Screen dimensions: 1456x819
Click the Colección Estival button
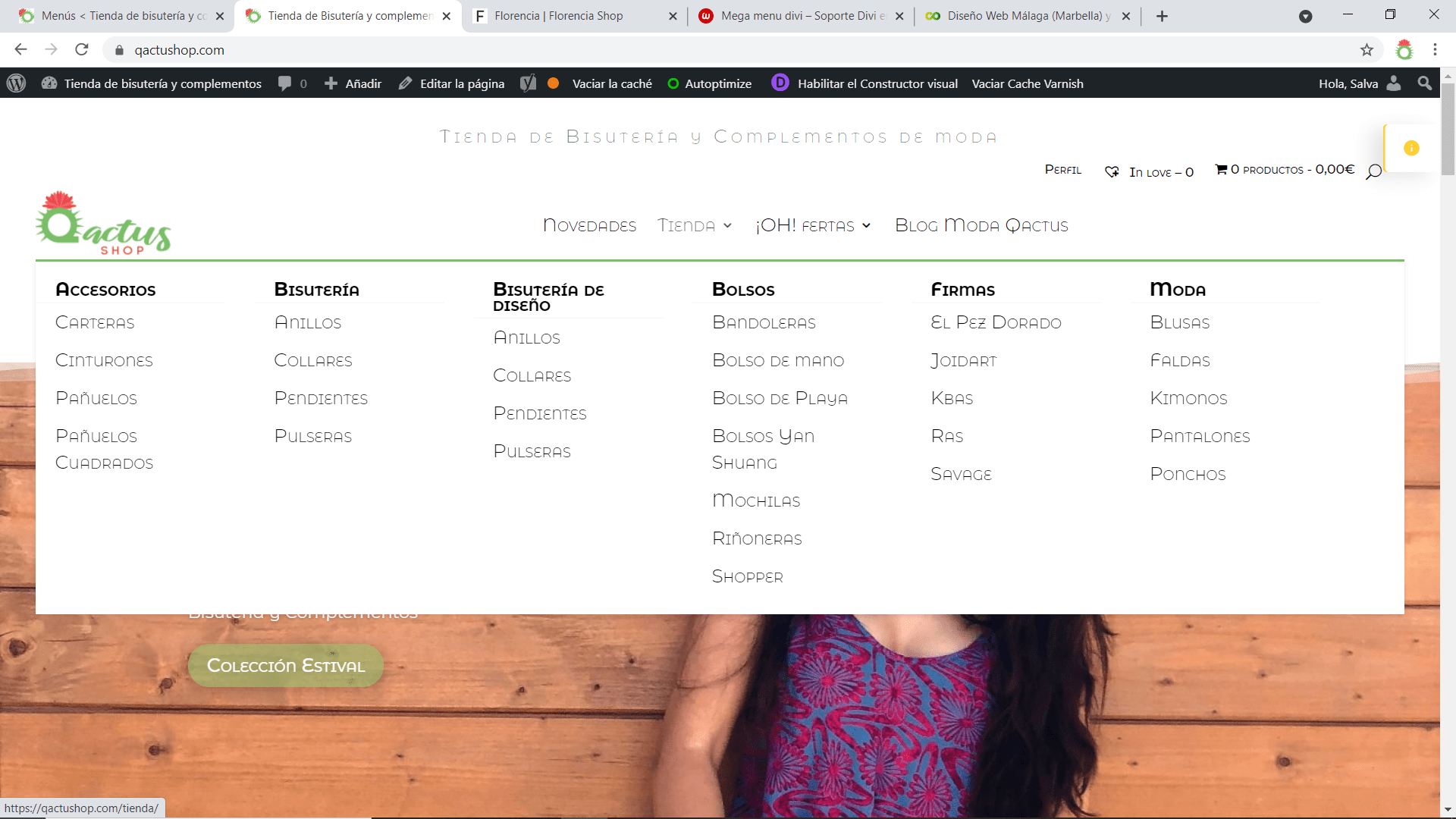286,666
